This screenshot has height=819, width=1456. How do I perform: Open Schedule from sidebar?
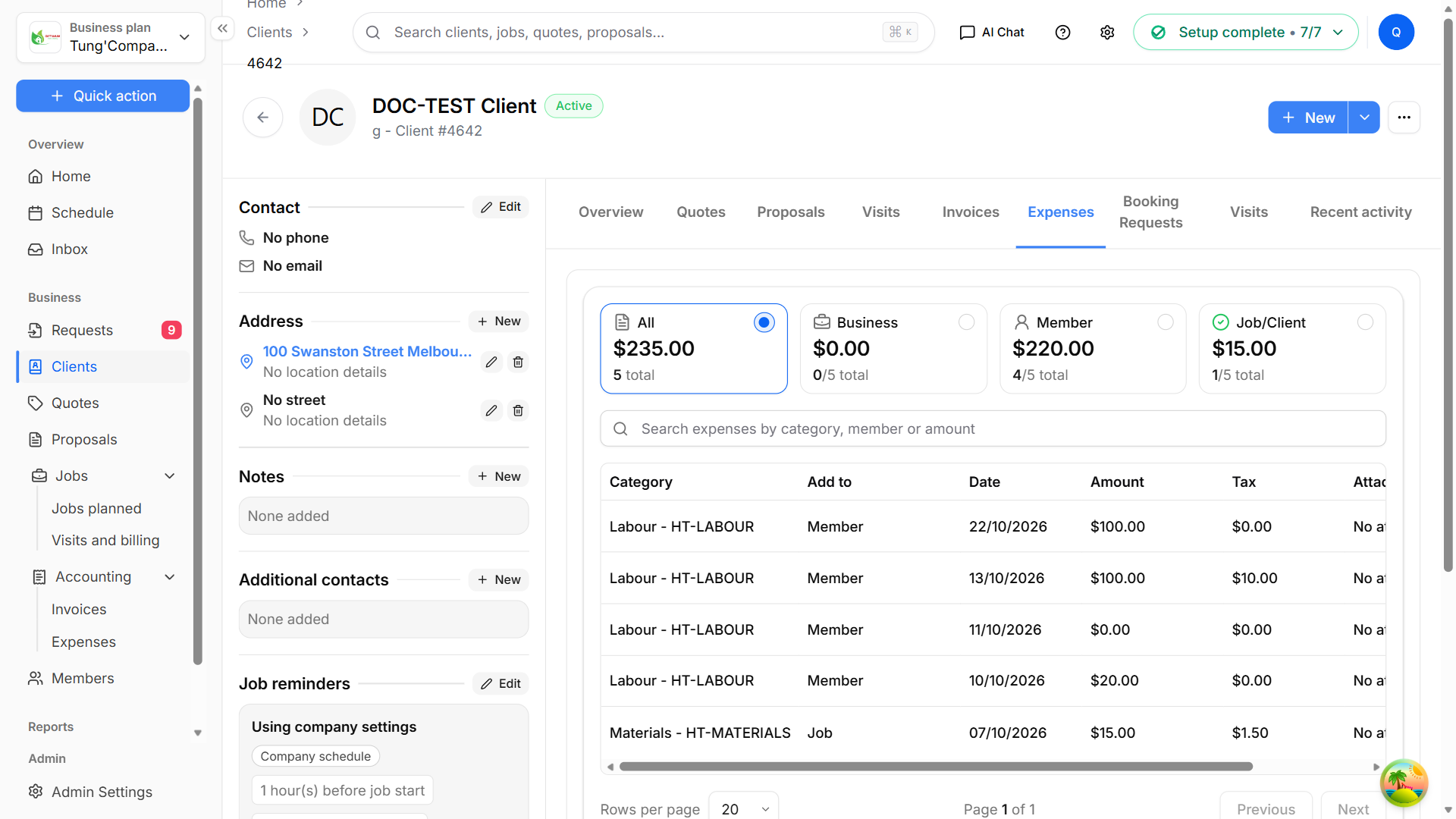click(x=102, y=213)
